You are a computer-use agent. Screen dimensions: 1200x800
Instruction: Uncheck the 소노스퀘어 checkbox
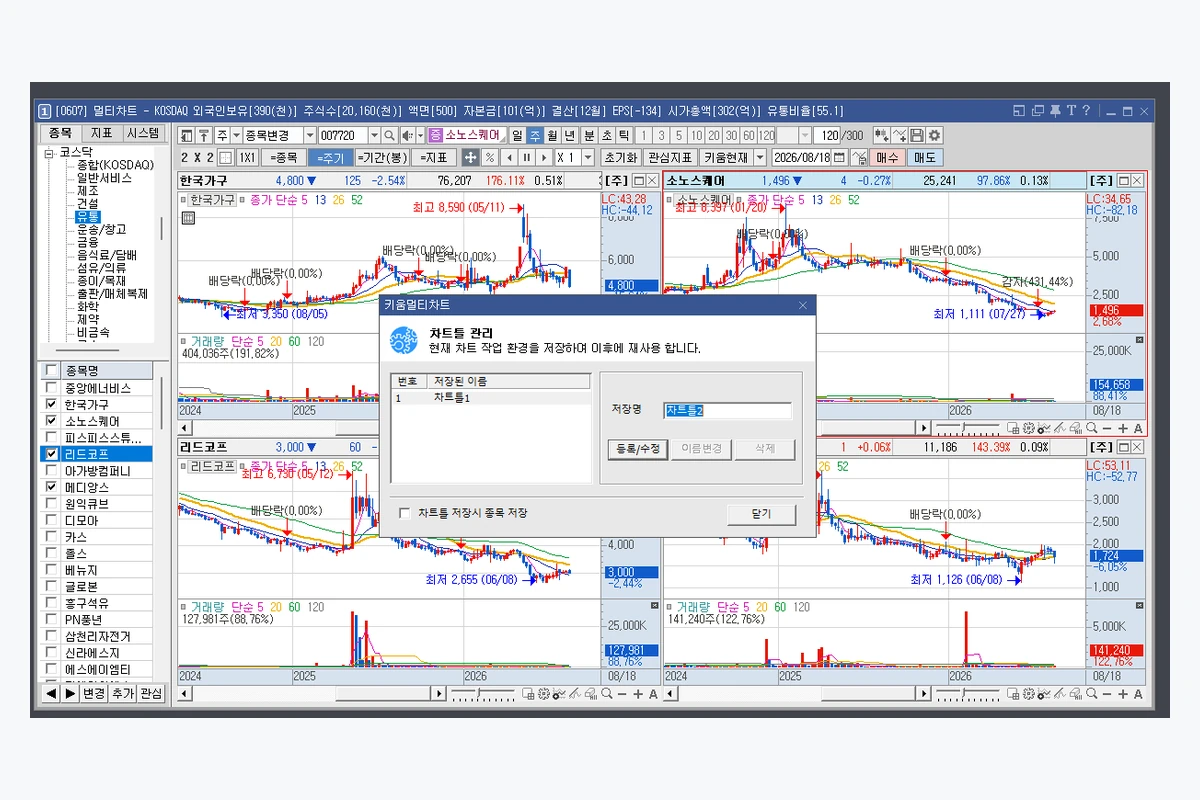51,421
